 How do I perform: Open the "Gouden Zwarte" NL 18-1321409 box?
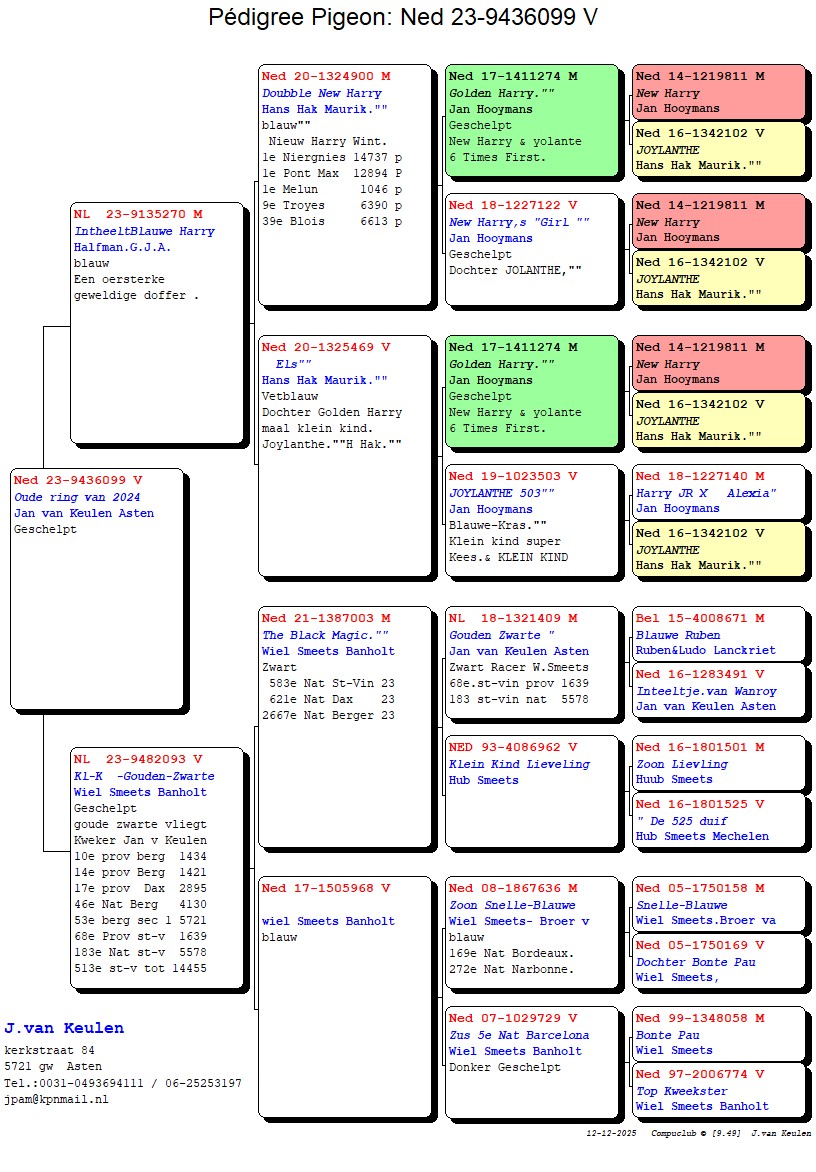pos(531,661)
